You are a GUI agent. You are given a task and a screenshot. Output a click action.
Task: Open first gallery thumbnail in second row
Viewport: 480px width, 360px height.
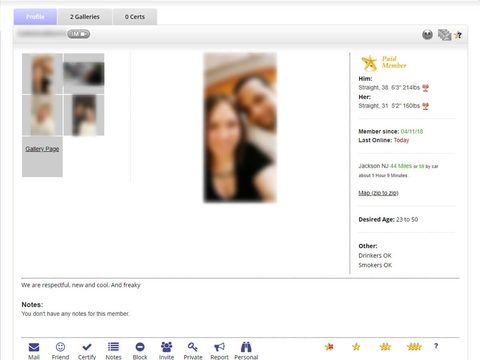pyautogui.click(x=42, y=115)
